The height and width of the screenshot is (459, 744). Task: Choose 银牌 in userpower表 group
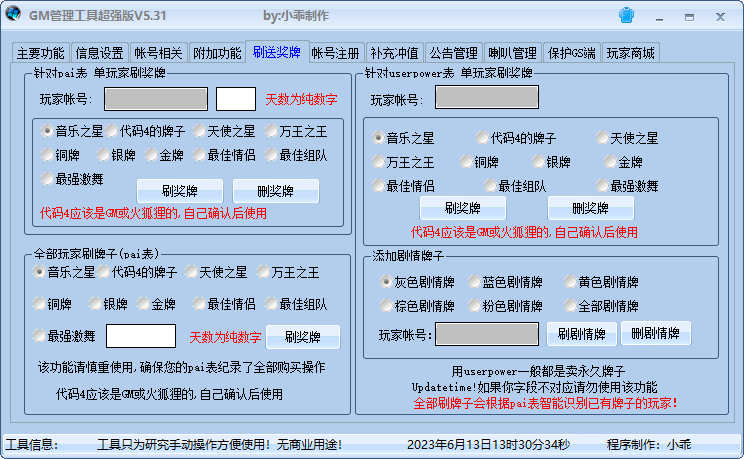click(552, 162)
